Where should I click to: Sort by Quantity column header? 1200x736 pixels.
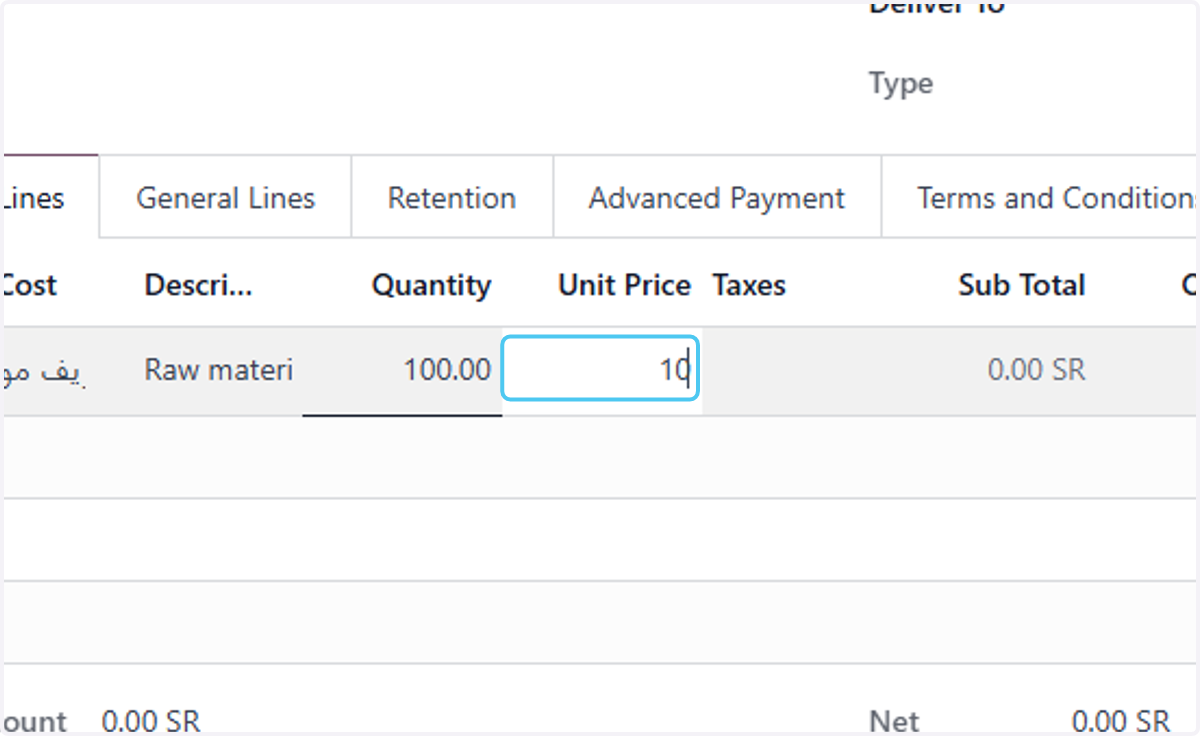[x=432, y=285]
